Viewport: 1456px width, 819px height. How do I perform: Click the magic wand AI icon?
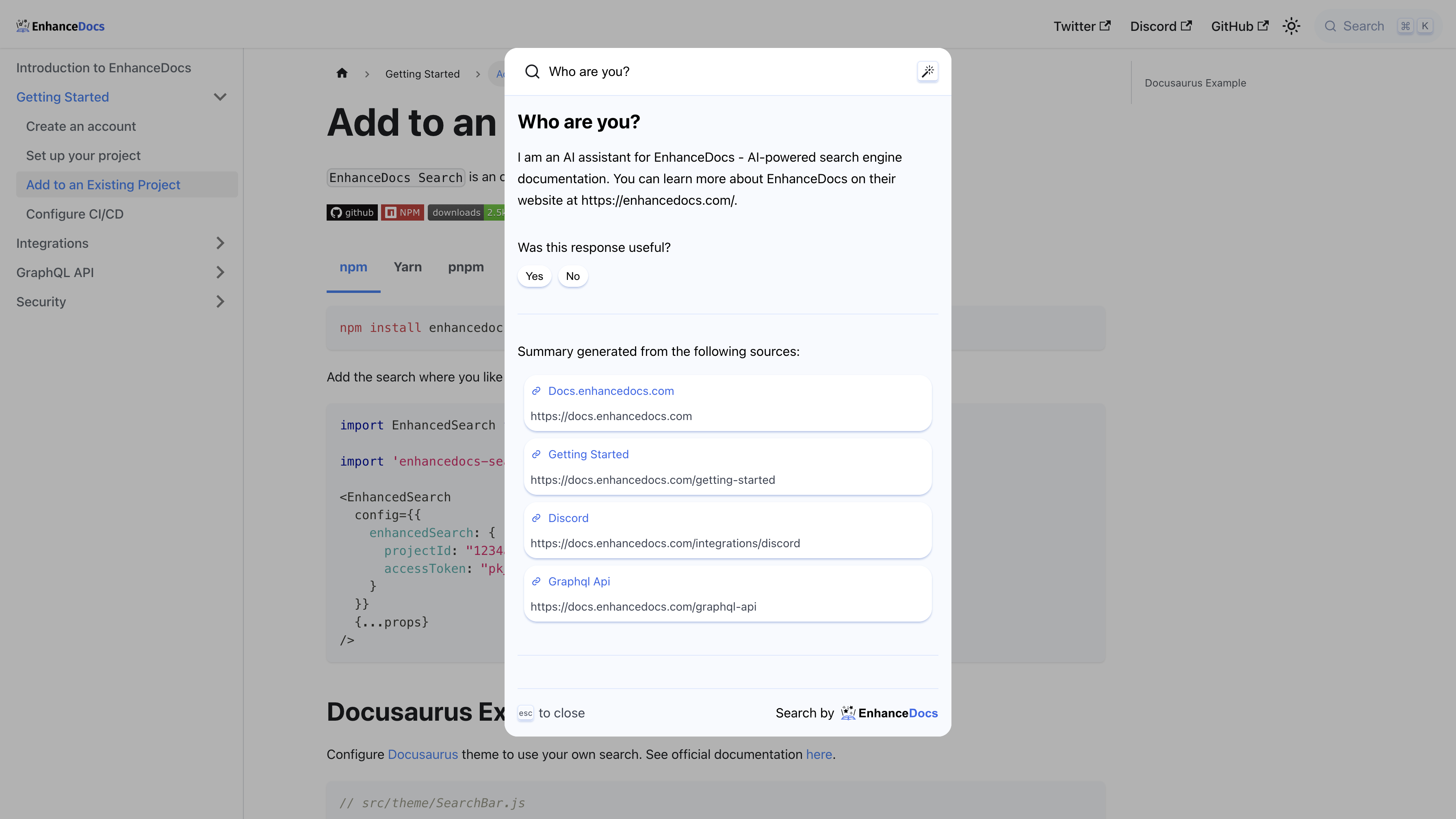pos(927,72)
